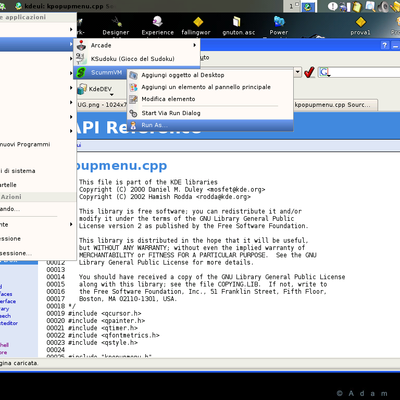Choose Aggiungi un elemento al pannello principale

(x=210, y=87)
